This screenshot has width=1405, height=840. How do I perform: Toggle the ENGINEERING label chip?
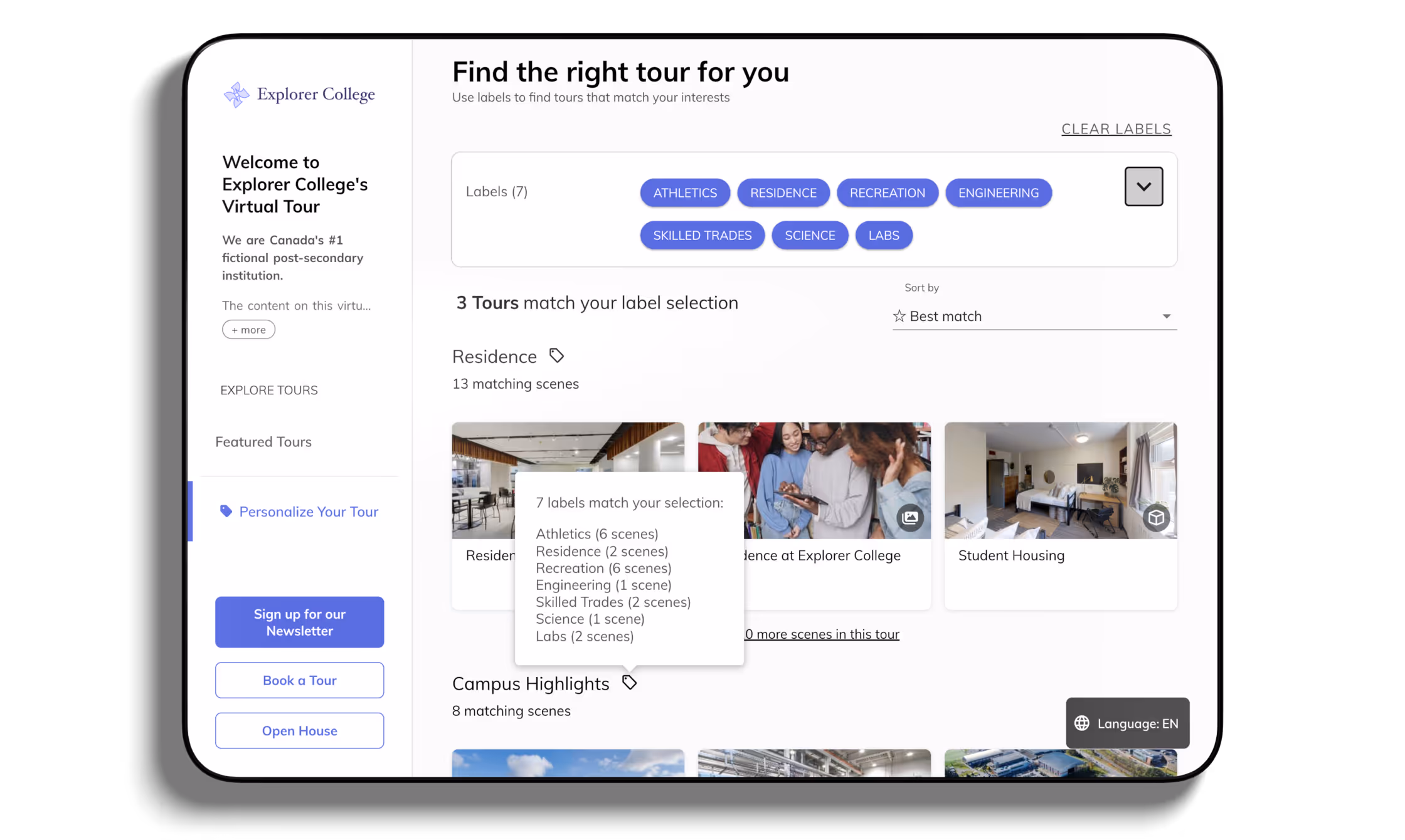(x=999, y=193)
